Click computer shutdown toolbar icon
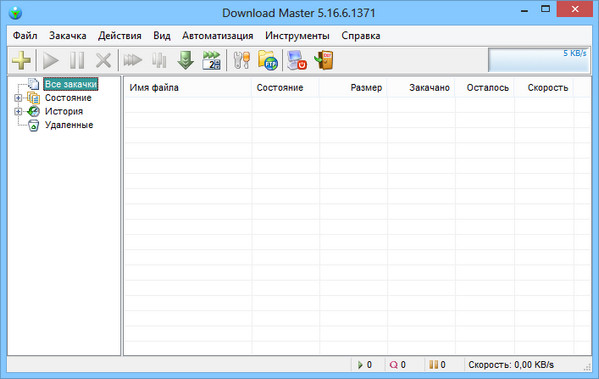Viewport: 599px width, 379px height. [x=297, y=60]
